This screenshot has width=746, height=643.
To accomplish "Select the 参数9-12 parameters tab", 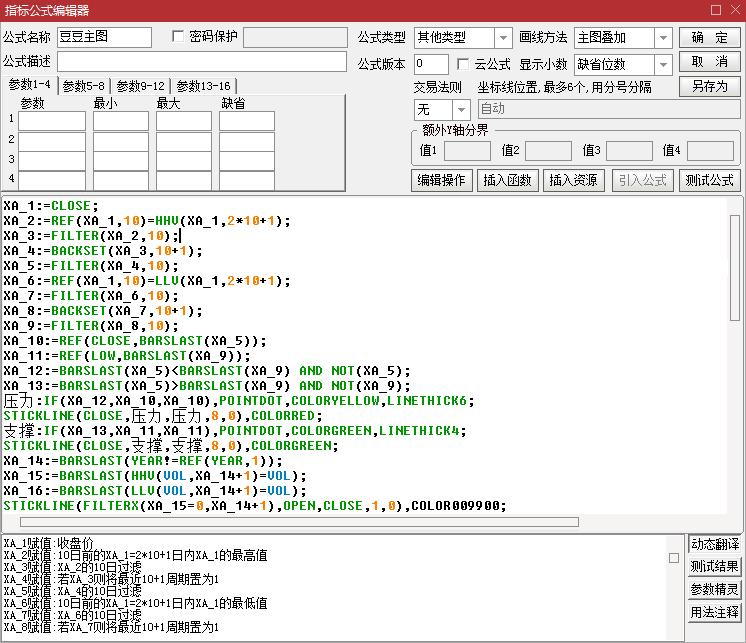I will click(140, 86).
